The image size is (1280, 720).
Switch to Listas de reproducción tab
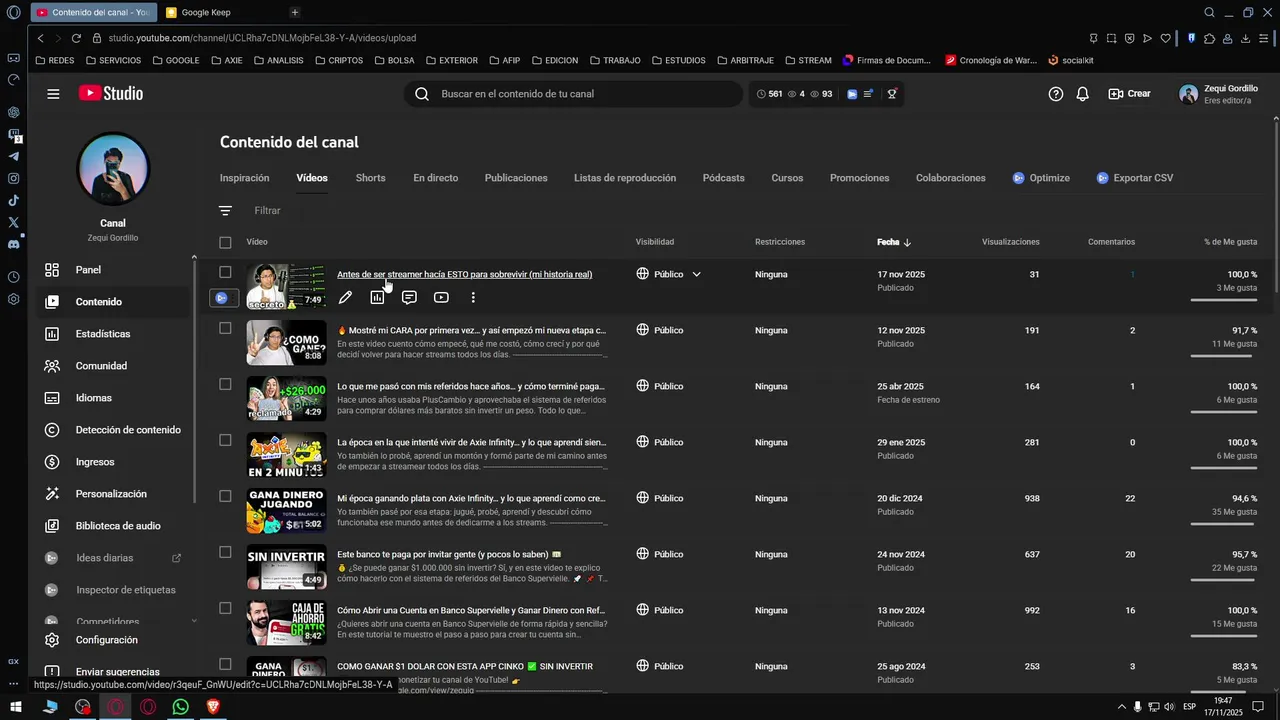[x=625, y=178]
